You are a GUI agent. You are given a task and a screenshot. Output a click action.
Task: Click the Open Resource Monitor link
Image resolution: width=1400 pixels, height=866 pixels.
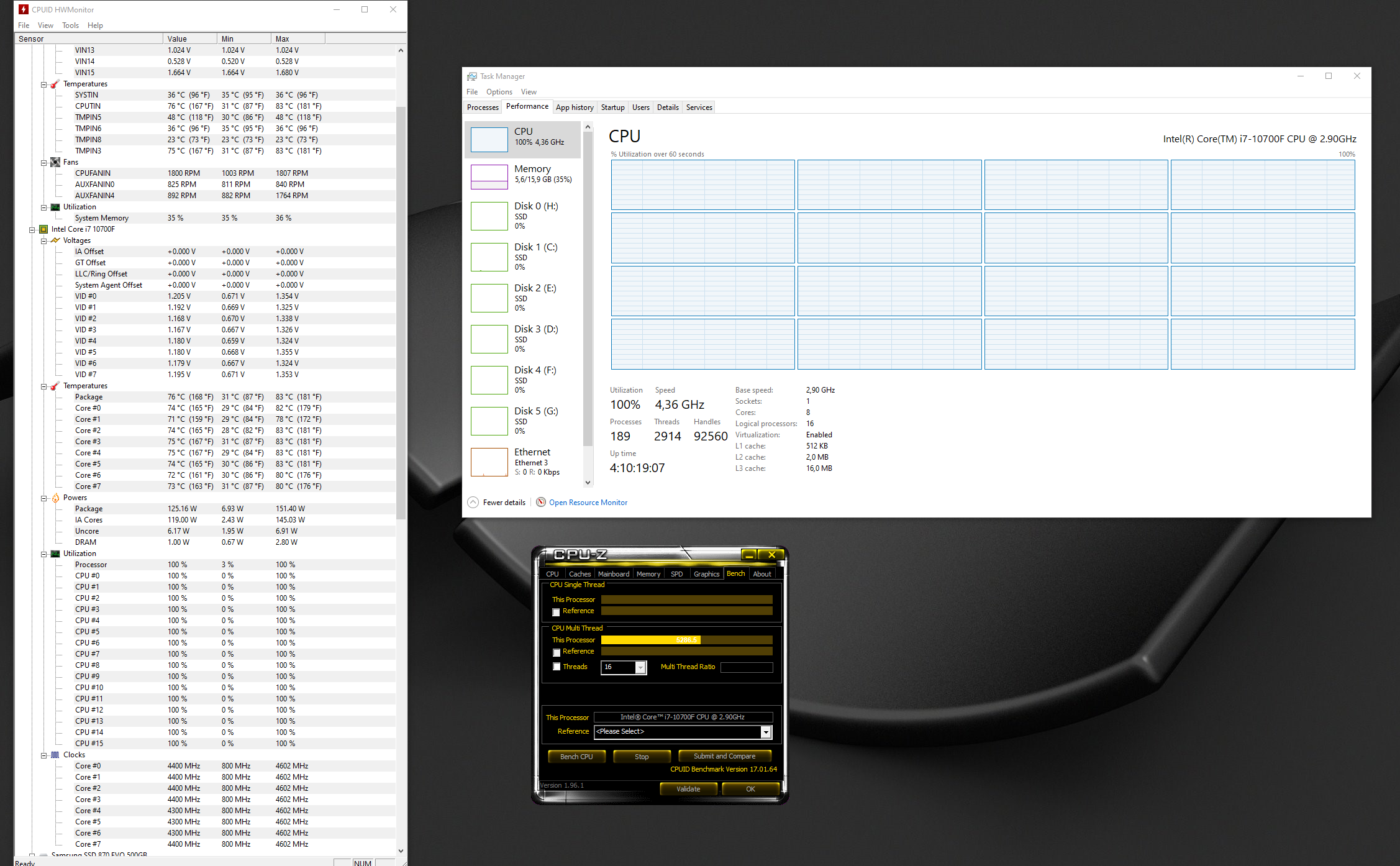(x=588, y=502)
